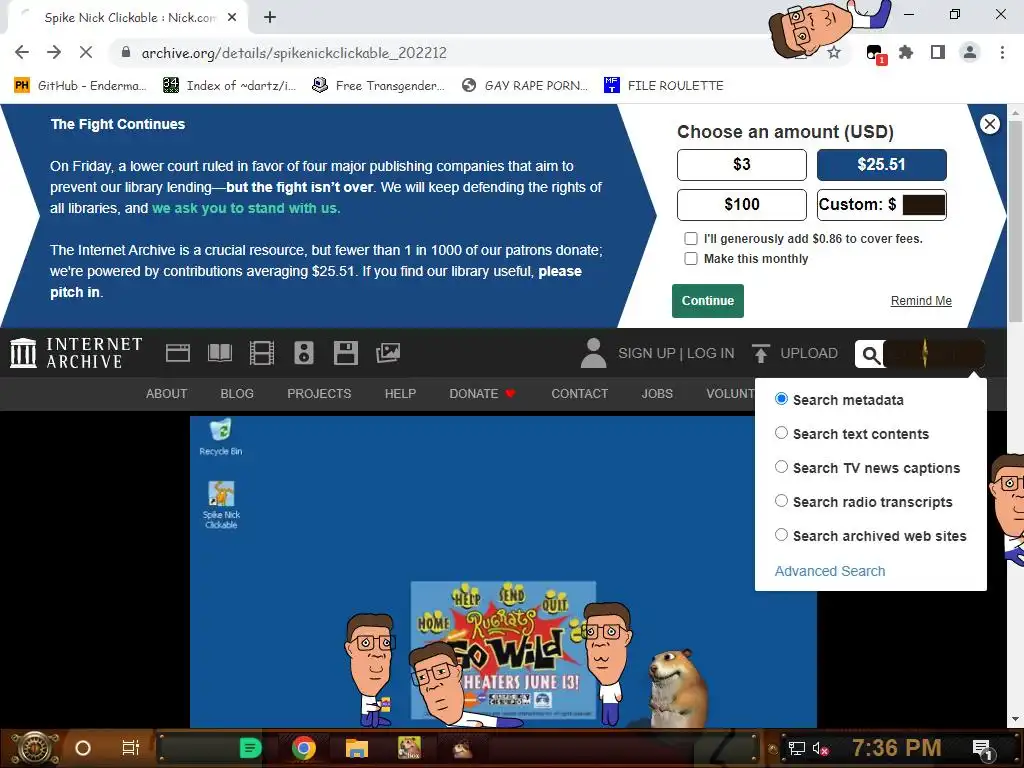The width and height of the screenshot is (1024, 768).
Task: Click the extension icon with red badge
Action: [875, 54]
